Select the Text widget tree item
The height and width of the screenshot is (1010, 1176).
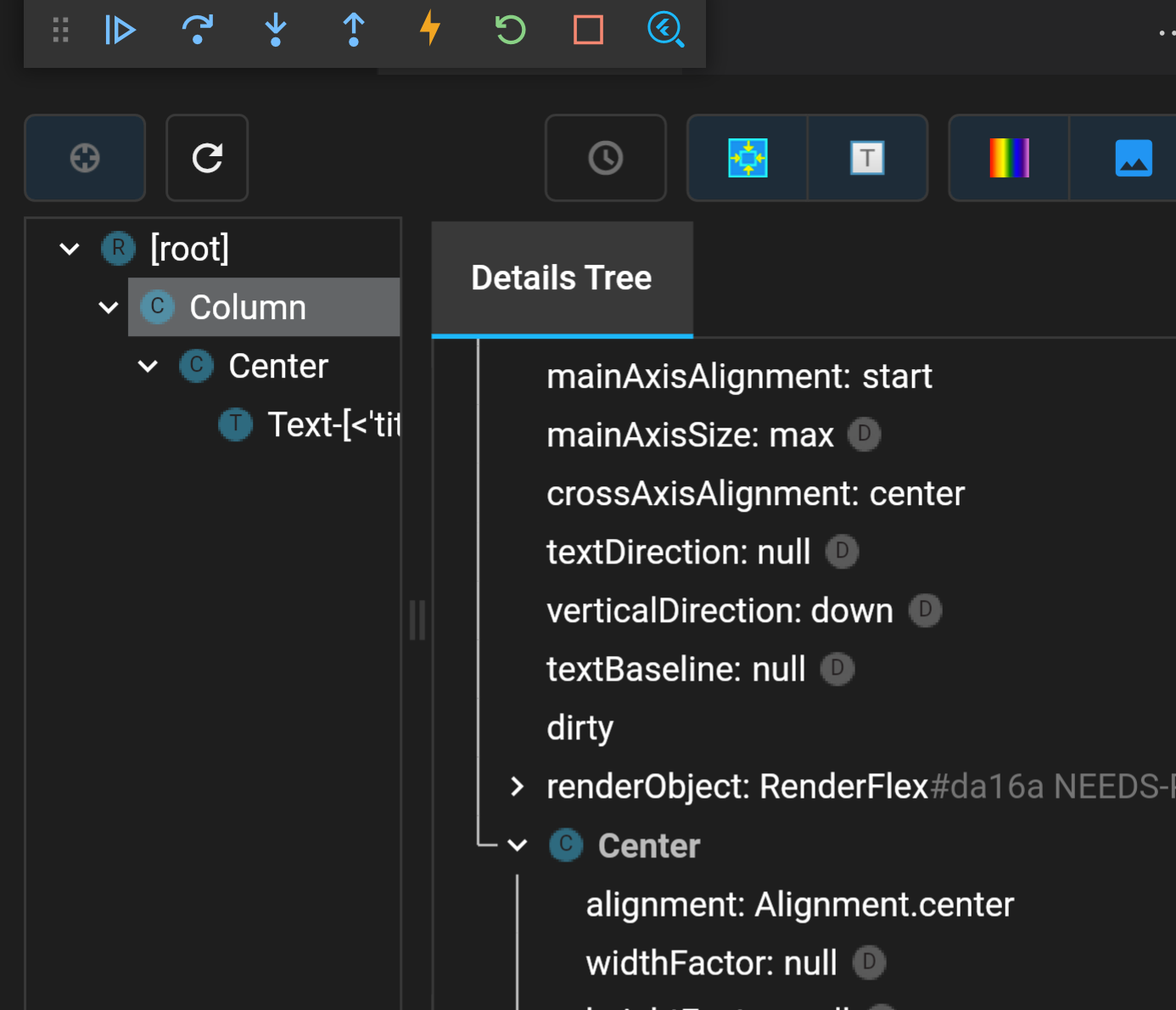(333, 424)
